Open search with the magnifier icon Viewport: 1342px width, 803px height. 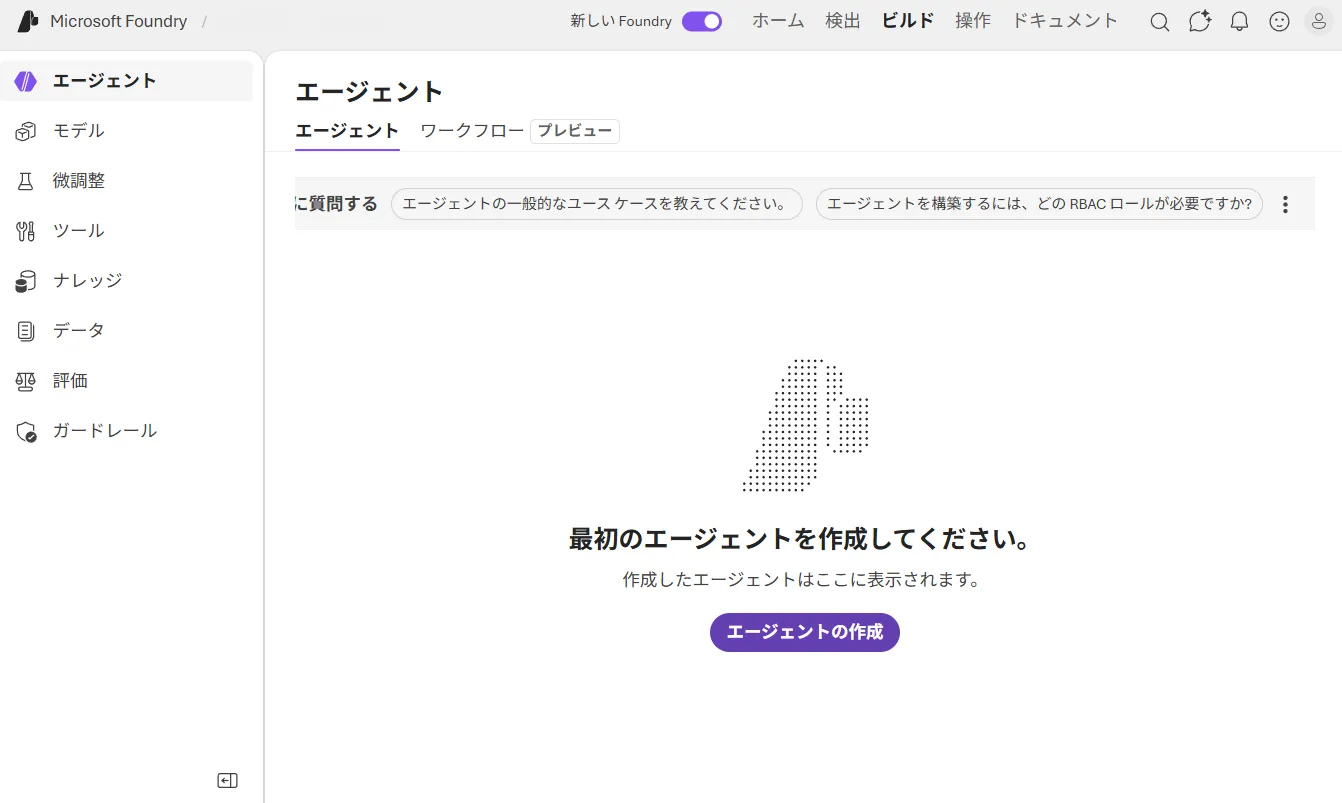point(1160,22)
